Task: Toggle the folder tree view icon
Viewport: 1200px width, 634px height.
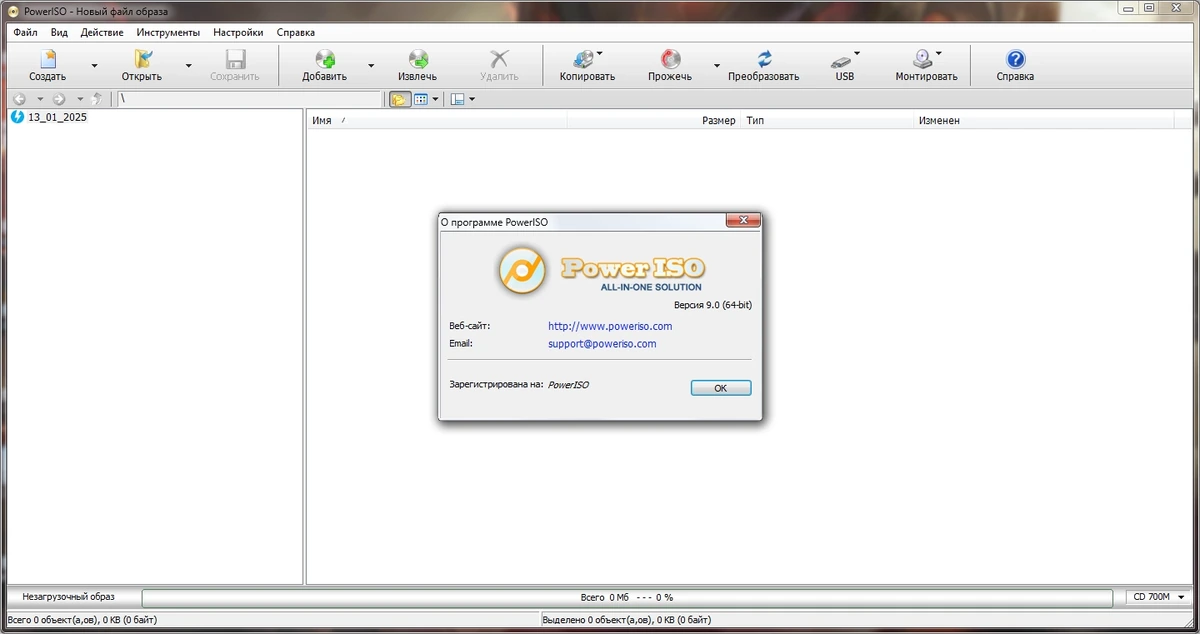Action: pyautogui.click(x=399, y=99)
